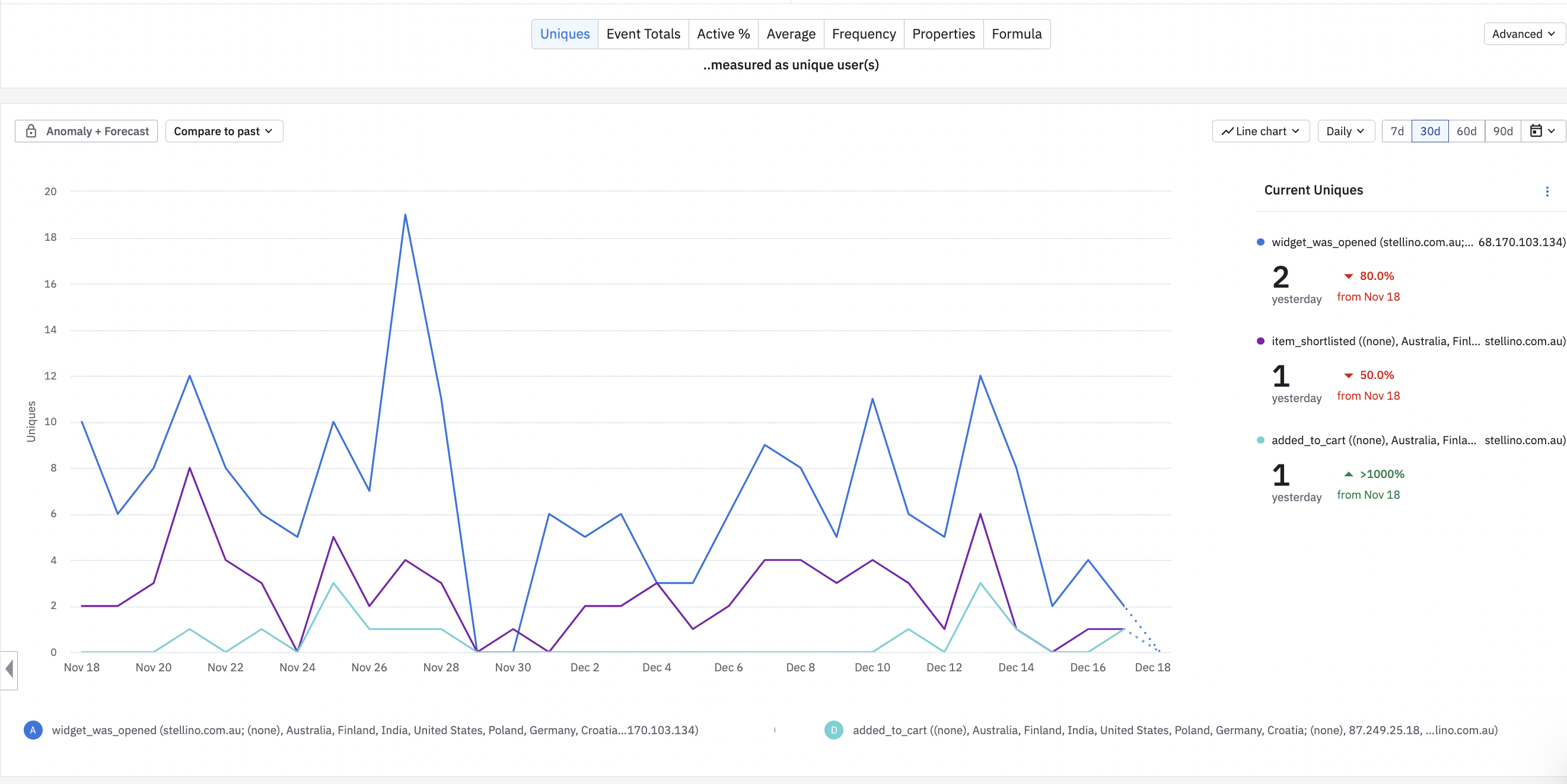The height and width of the screenshot is (784, 1567).
Task: Select the 90d time range
Action: [1502, 132]
